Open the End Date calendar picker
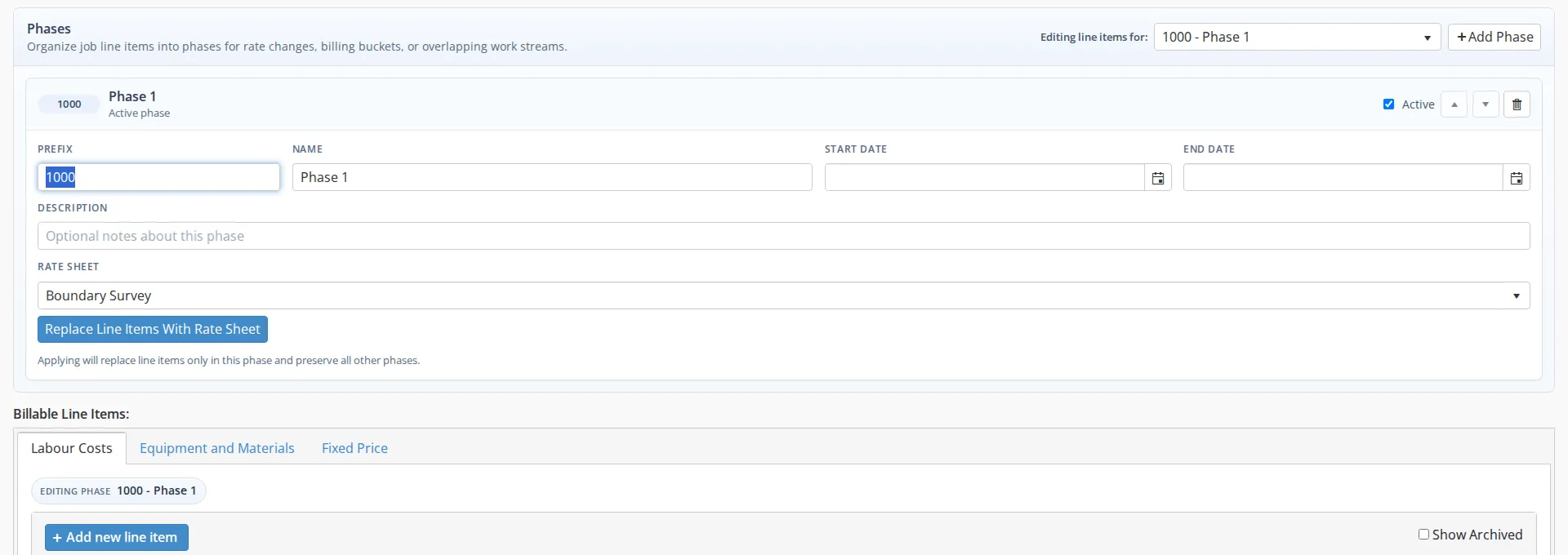 (x=1517, y=178)
